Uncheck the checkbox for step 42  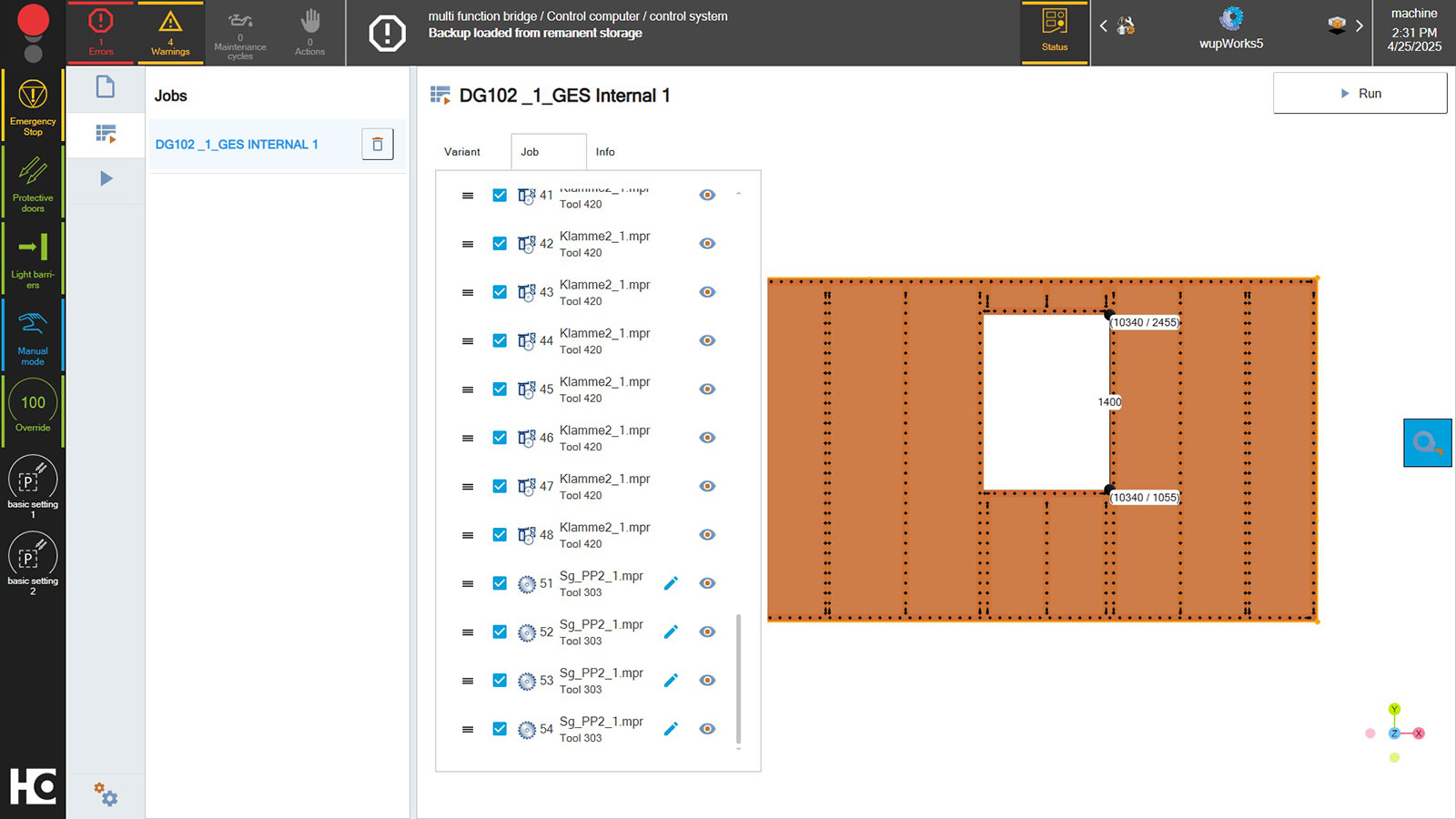[500, 244]
